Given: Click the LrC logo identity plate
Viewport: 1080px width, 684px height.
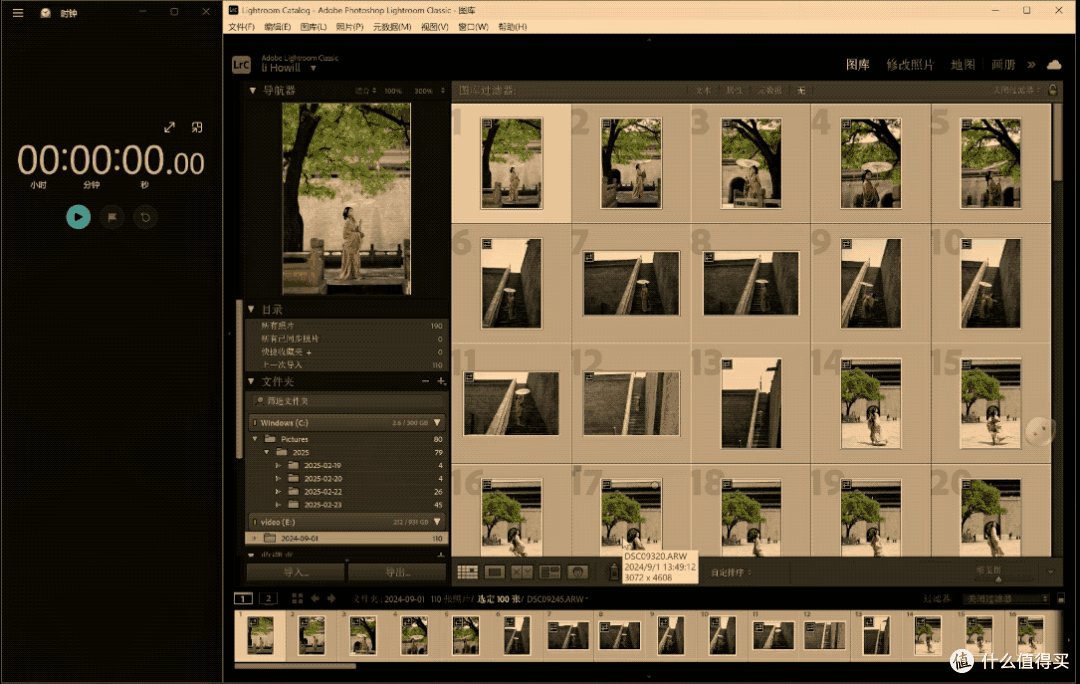Looking at the screenshot, I should (241, 65).
